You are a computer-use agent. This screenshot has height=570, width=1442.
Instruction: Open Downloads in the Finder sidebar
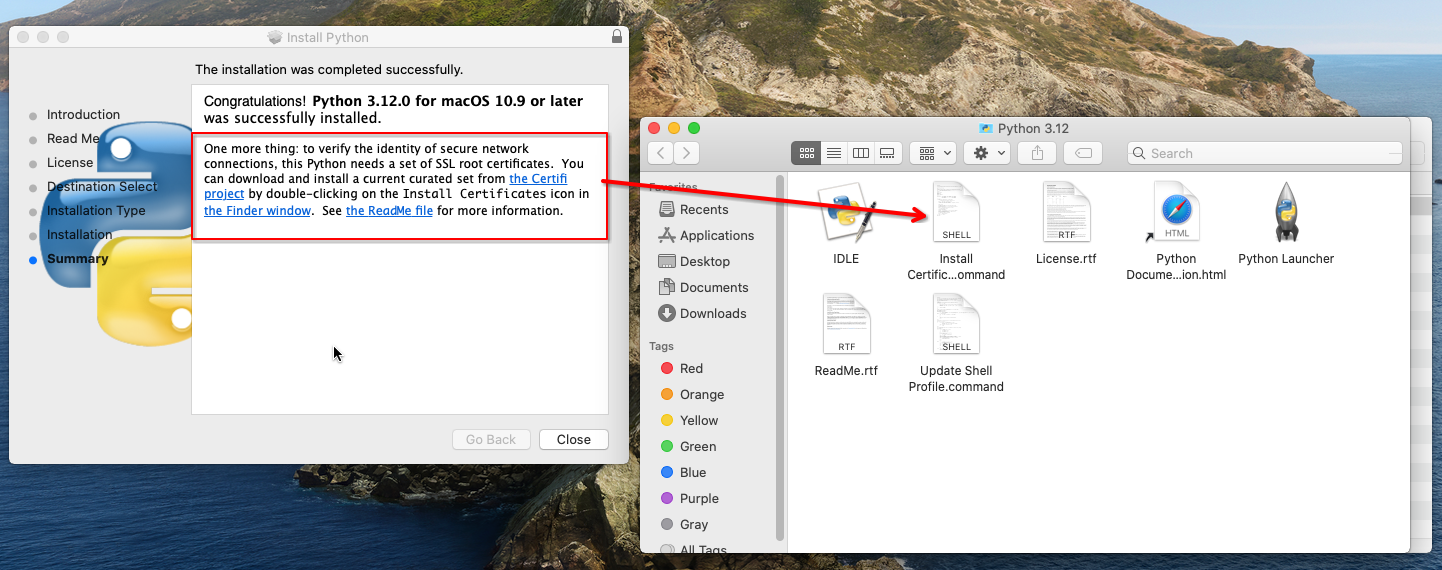point(712,314)
